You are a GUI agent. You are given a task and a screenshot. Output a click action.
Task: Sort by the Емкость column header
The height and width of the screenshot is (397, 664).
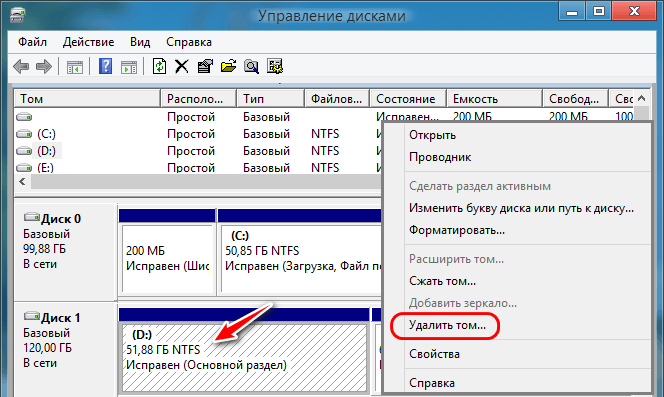pyautogui.click(x=494, y=99)
